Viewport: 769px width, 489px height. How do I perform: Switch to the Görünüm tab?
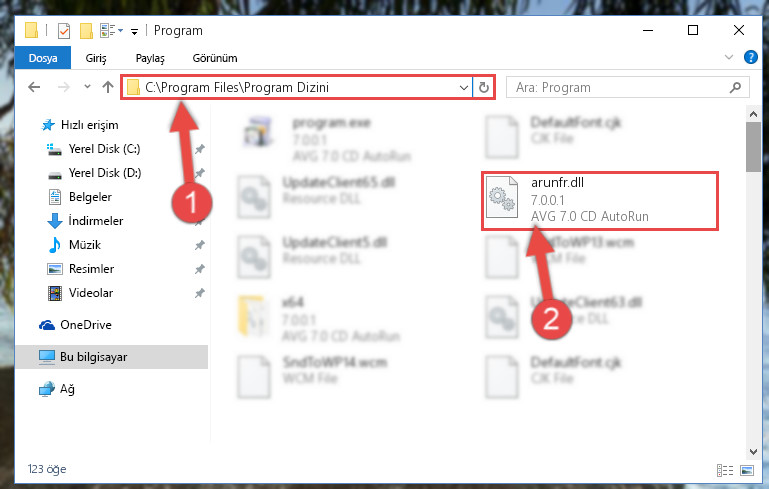click(215, 58)
